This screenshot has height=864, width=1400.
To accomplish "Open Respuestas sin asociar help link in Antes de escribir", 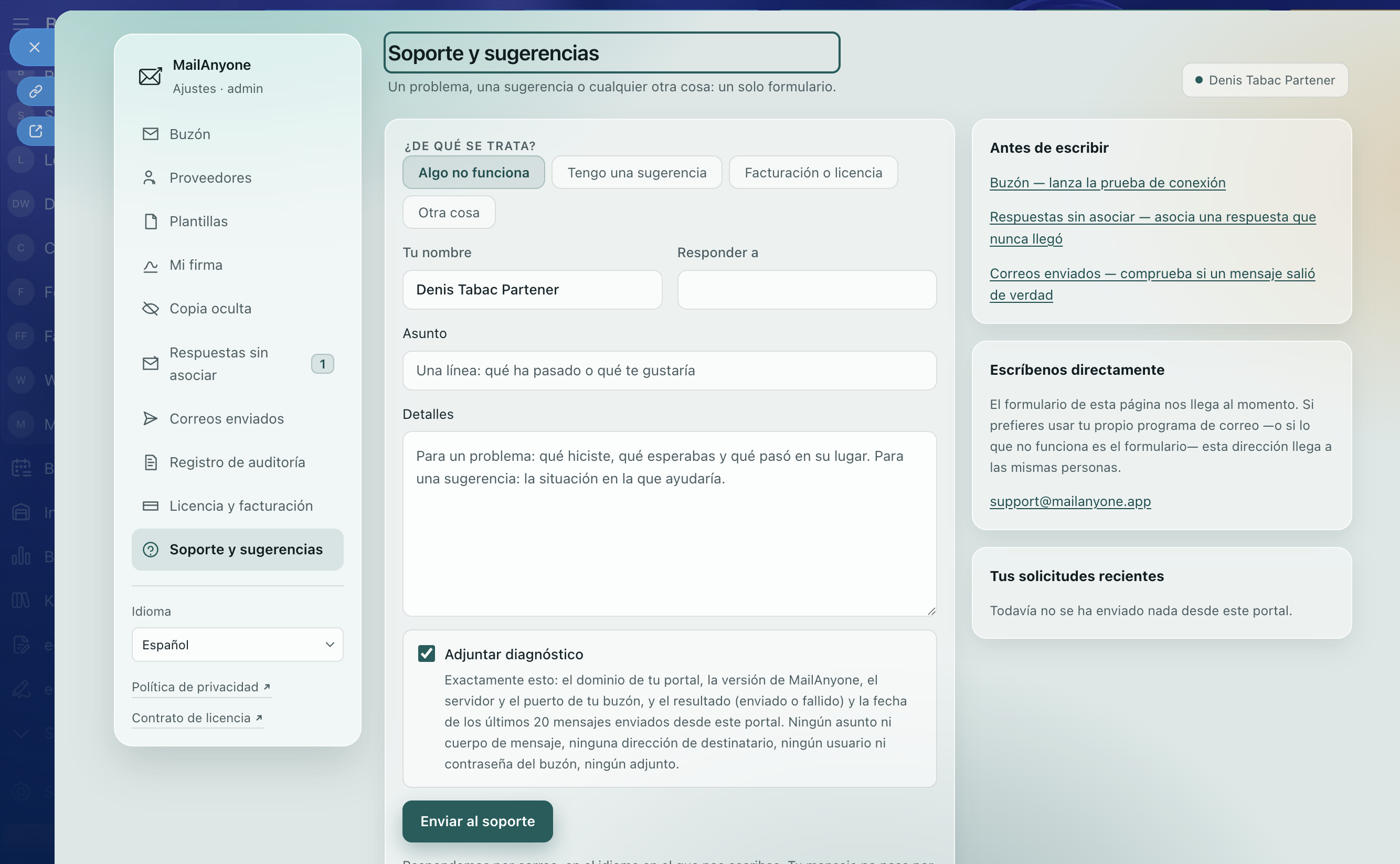I will pos(1153,227).
